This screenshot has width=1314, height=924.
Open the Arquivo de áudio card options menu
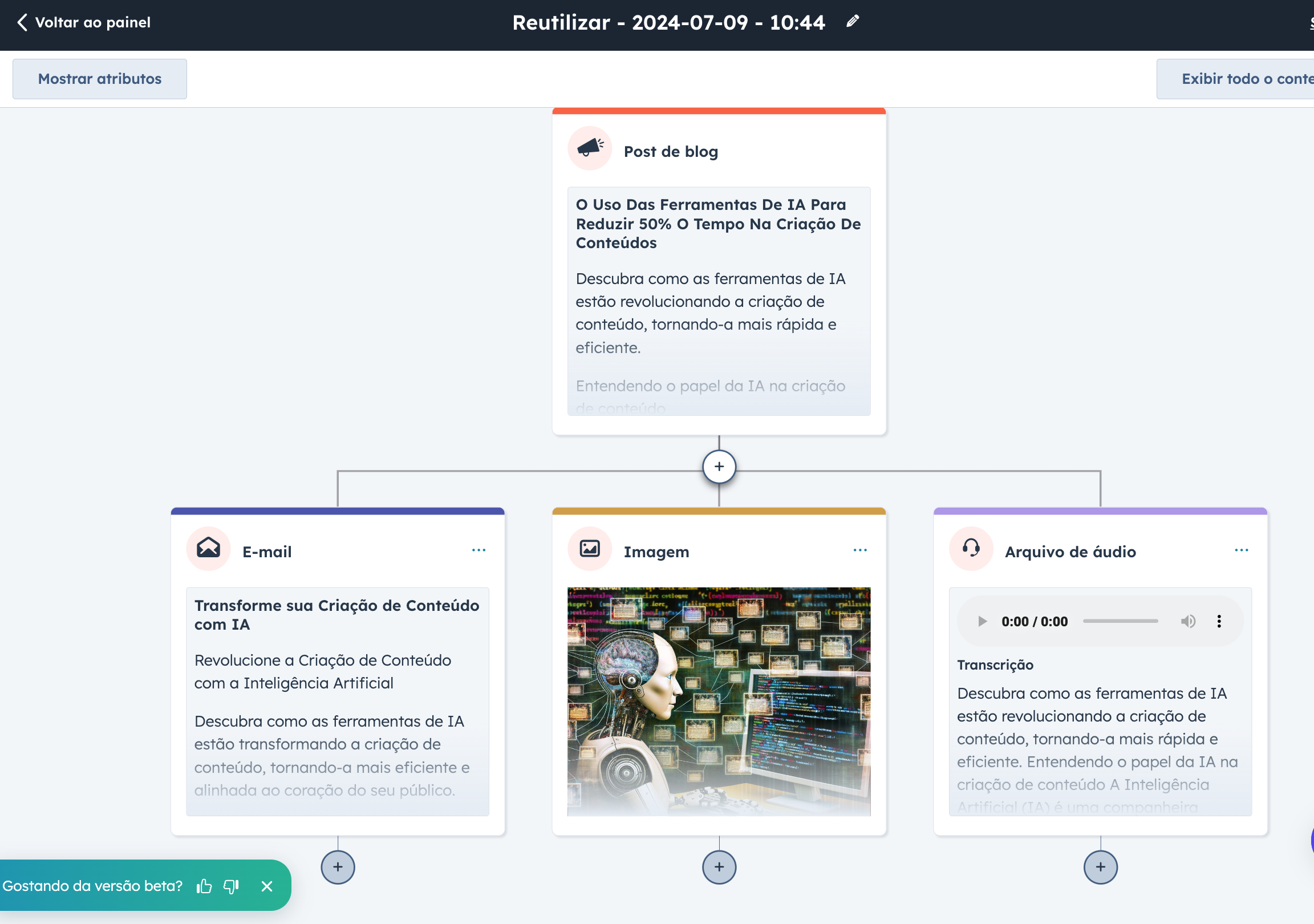coord(1242,550)
